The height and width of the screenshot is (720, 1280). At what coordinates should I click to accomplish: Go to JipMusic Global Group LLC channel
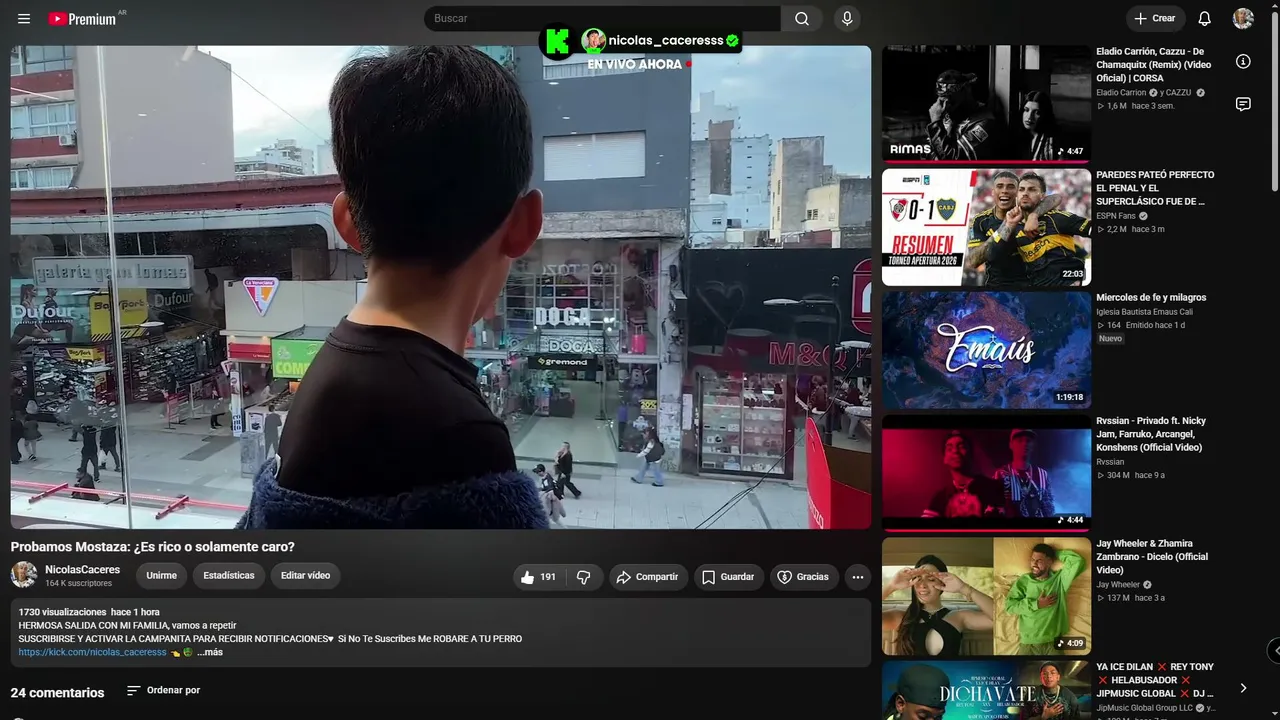(1144, 708)
